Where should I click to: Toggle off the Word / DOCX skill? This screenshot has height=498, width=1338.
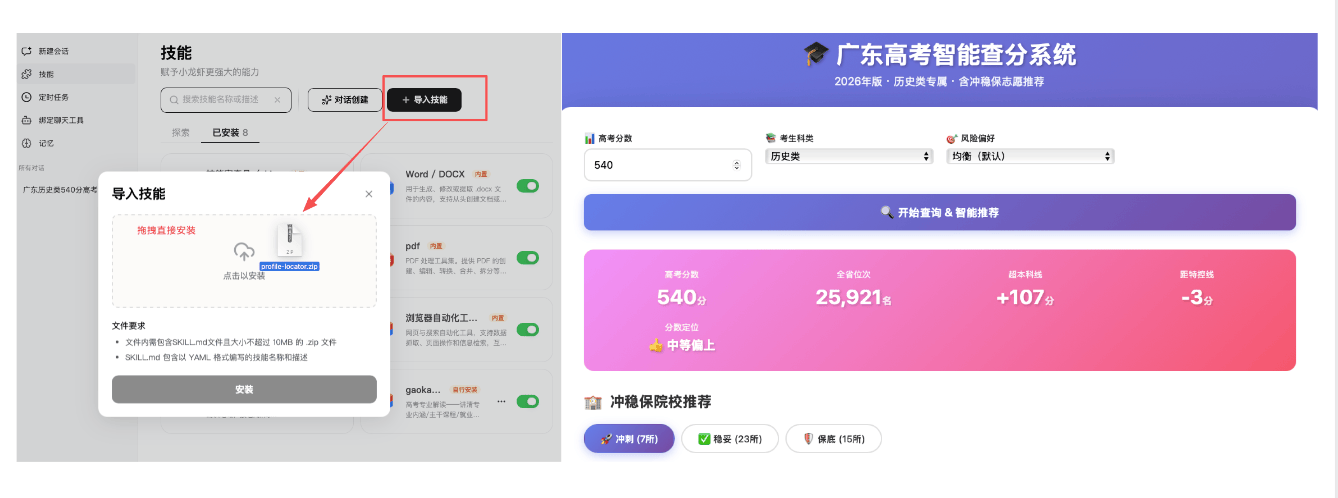pyautogui.click(x=527, y=186)
